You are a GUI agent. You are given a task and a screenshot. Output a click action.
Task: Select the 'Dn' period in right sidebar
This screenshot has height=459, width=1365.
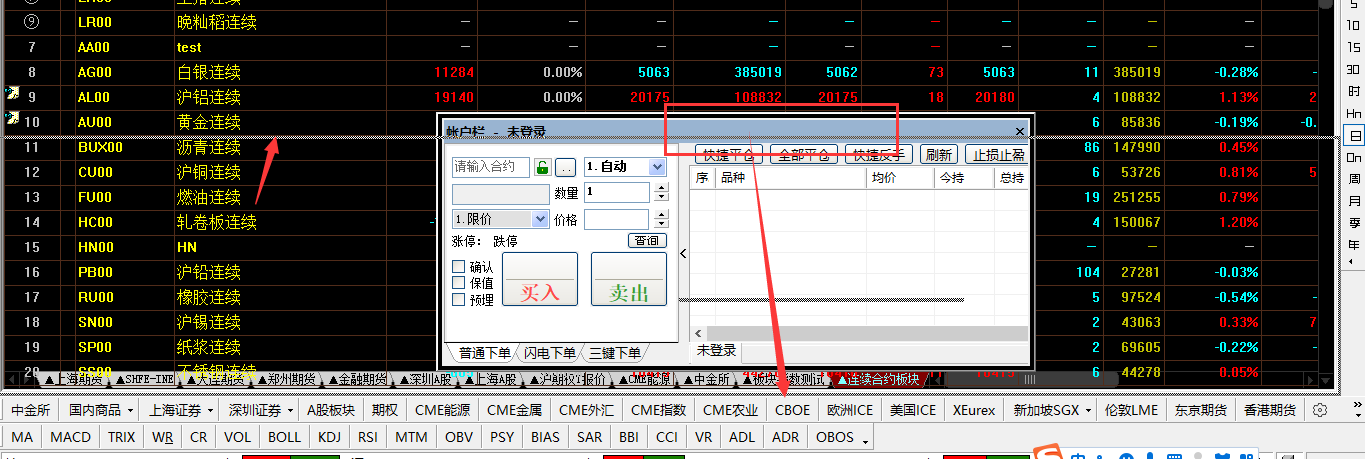click(x=1354, y=158)
